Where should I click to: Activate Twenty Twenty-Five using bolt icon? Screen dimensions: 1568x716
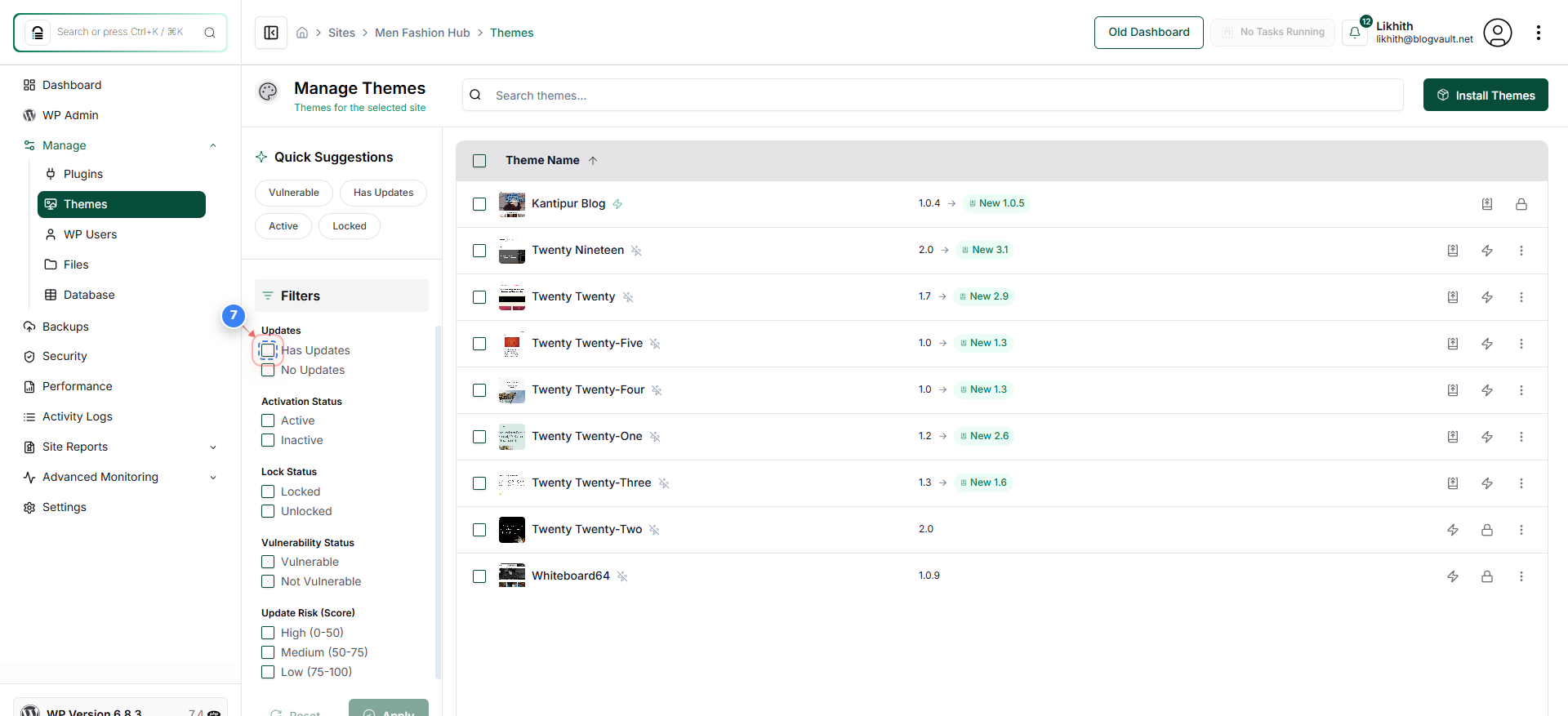click(1487, 344)
